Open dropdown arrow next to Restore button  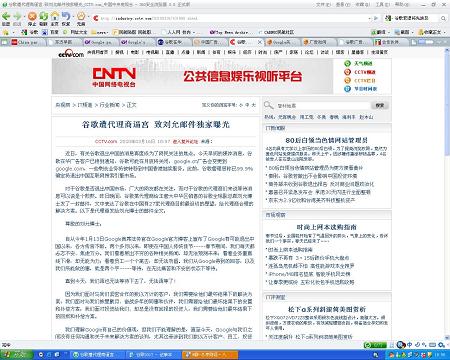click(x=73, y=16)
